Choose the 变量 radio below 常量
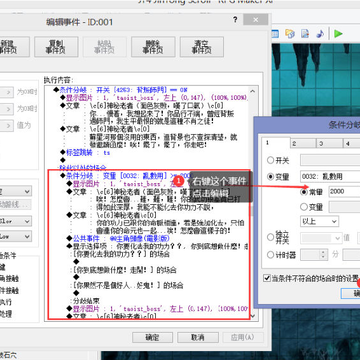The width and height of the screenshot is (360, 360). 304,207
